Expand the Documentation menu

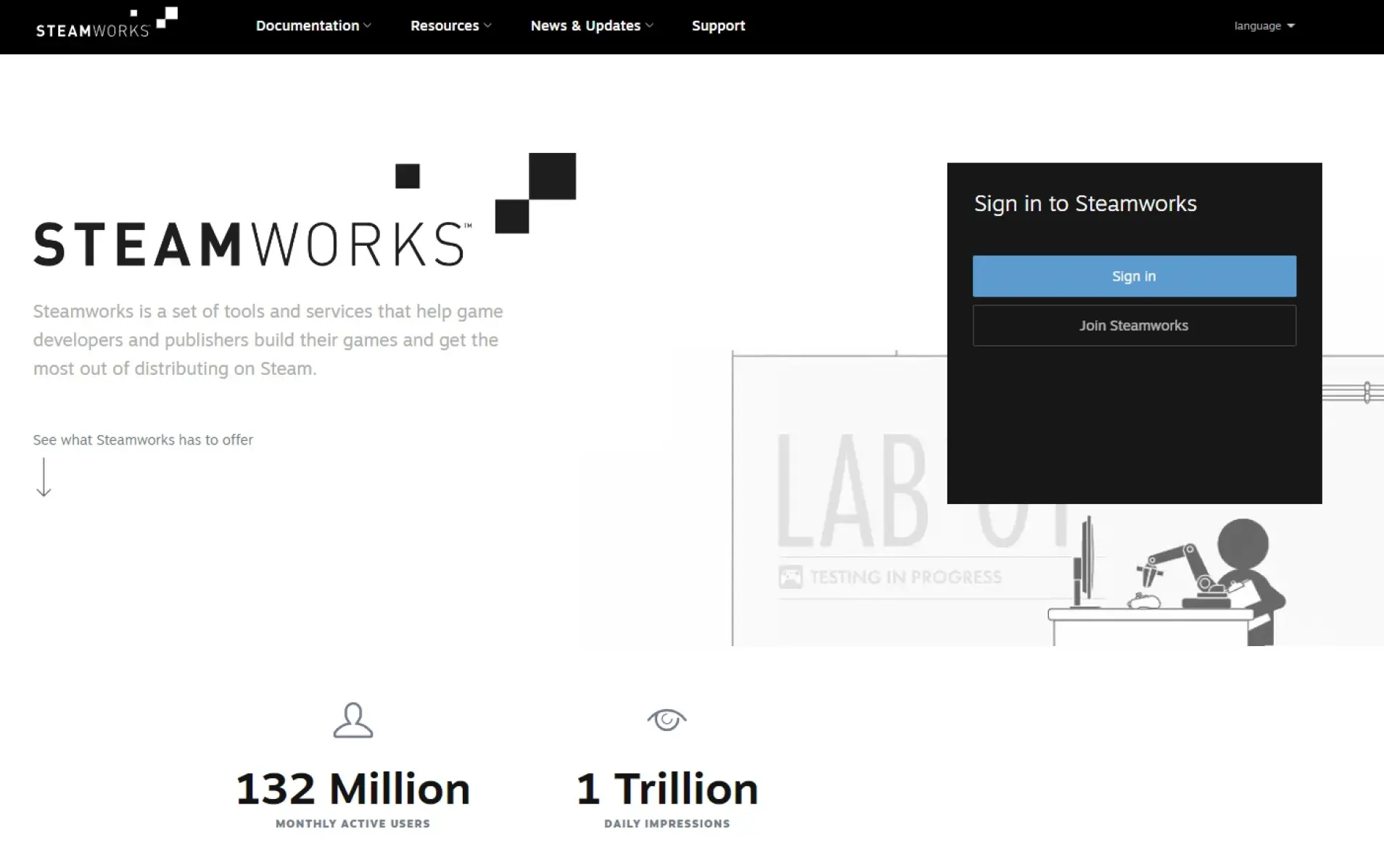click(313, 26)
